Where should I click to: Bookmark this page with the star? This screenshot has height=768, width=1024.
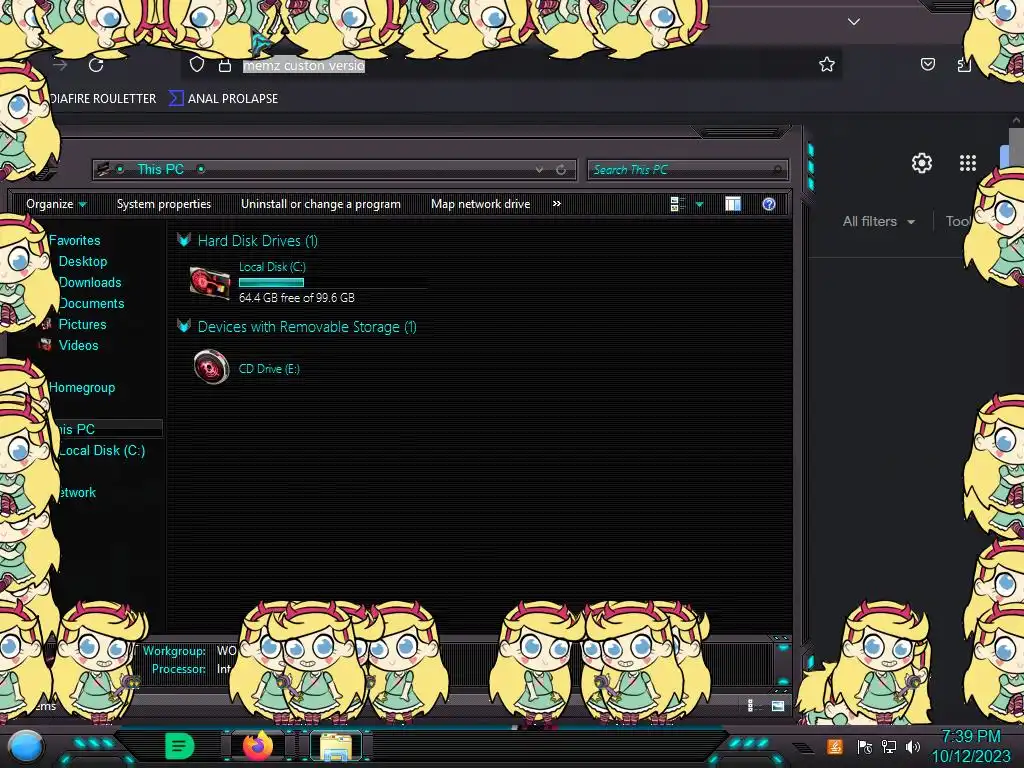pyautogui.click(x=827, y=64)
